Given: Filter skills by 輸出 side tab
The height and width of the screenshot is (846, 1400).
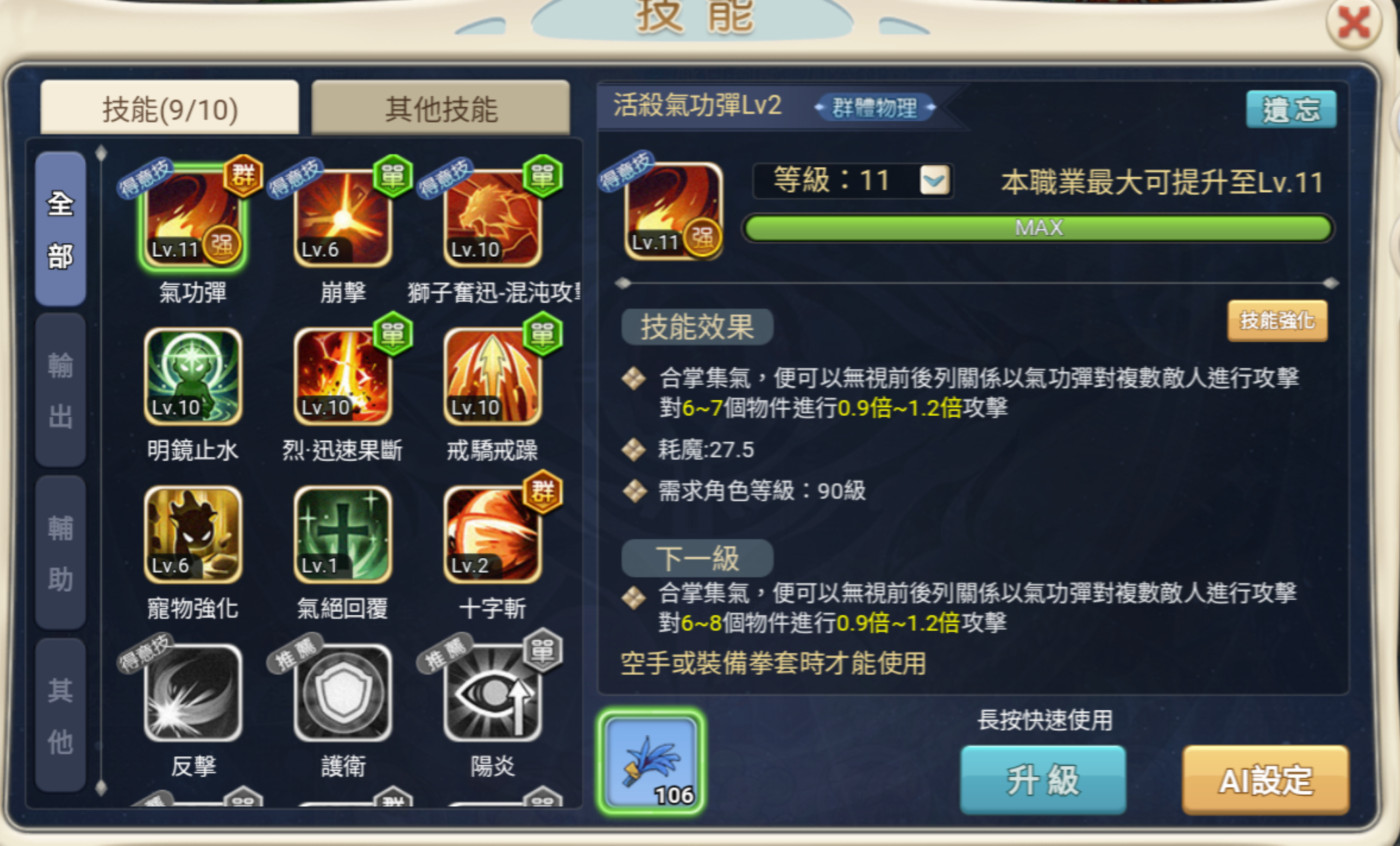Looking at the screenshot, I should coord(60,390).
